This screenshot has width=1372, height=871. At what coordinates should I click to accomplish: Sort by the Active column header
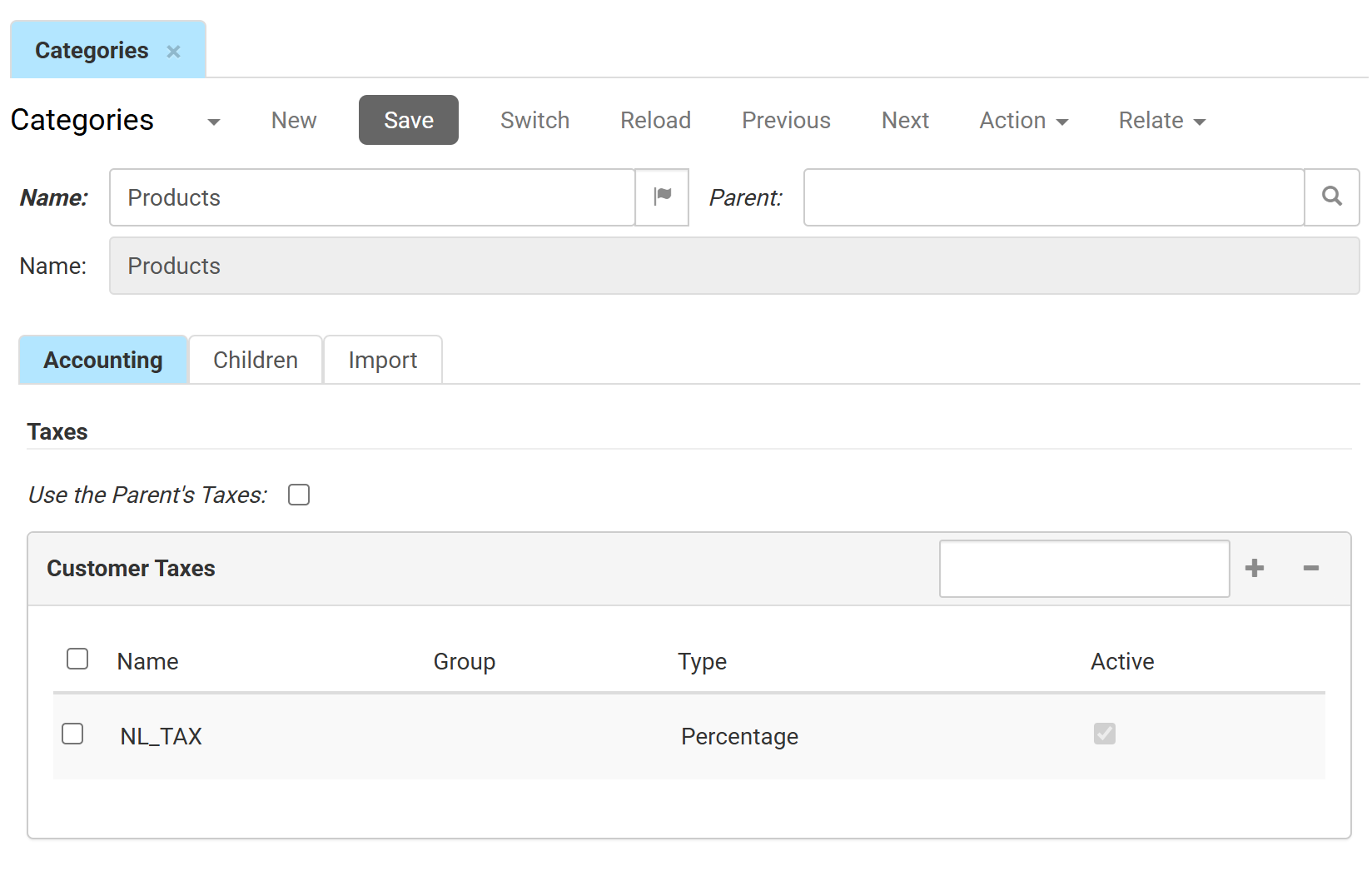click(1122, 661)
